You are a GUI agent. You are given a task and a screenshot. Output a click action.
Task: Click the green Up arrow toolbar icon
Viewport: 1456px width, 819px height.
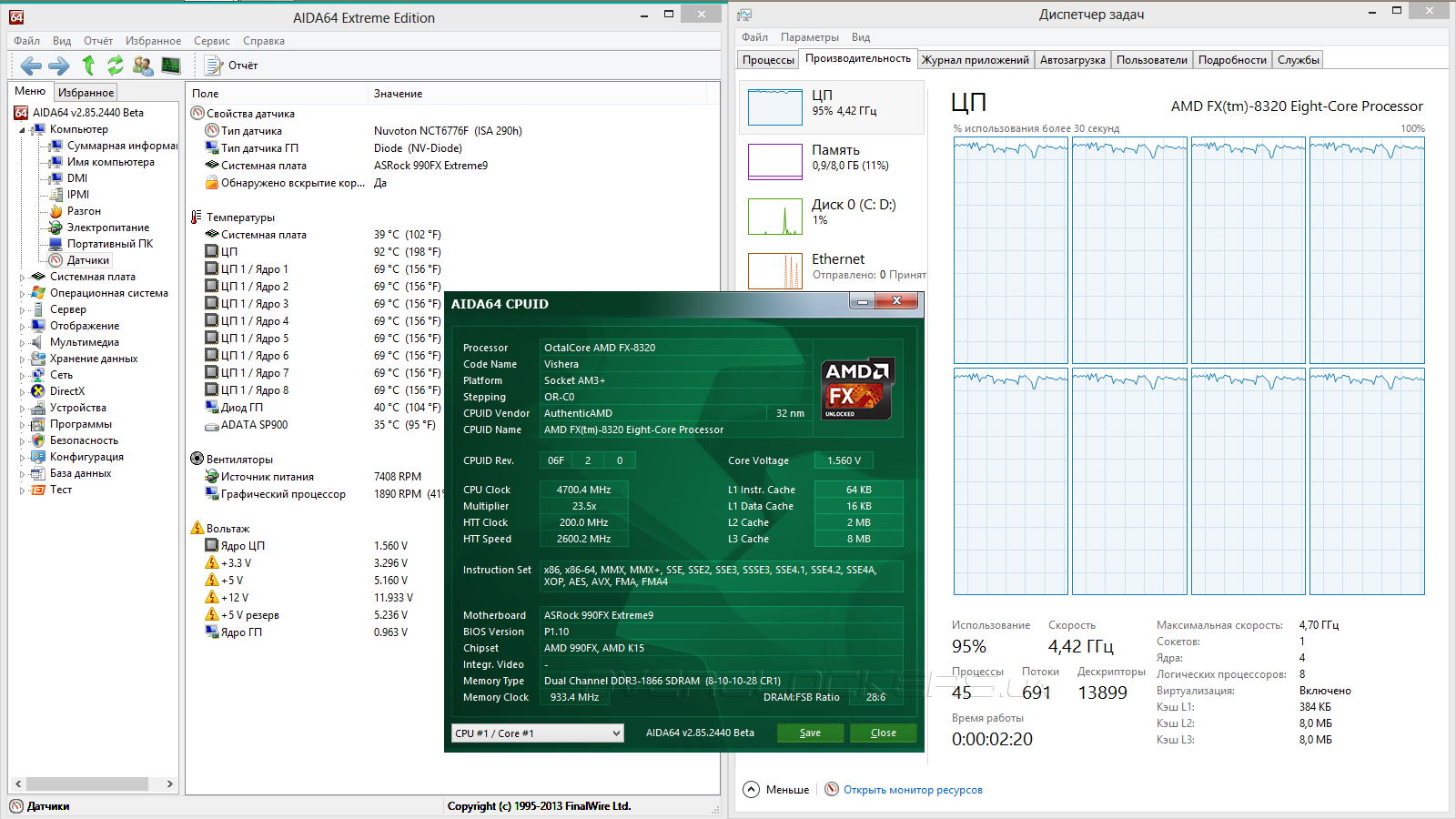[88, 66]
